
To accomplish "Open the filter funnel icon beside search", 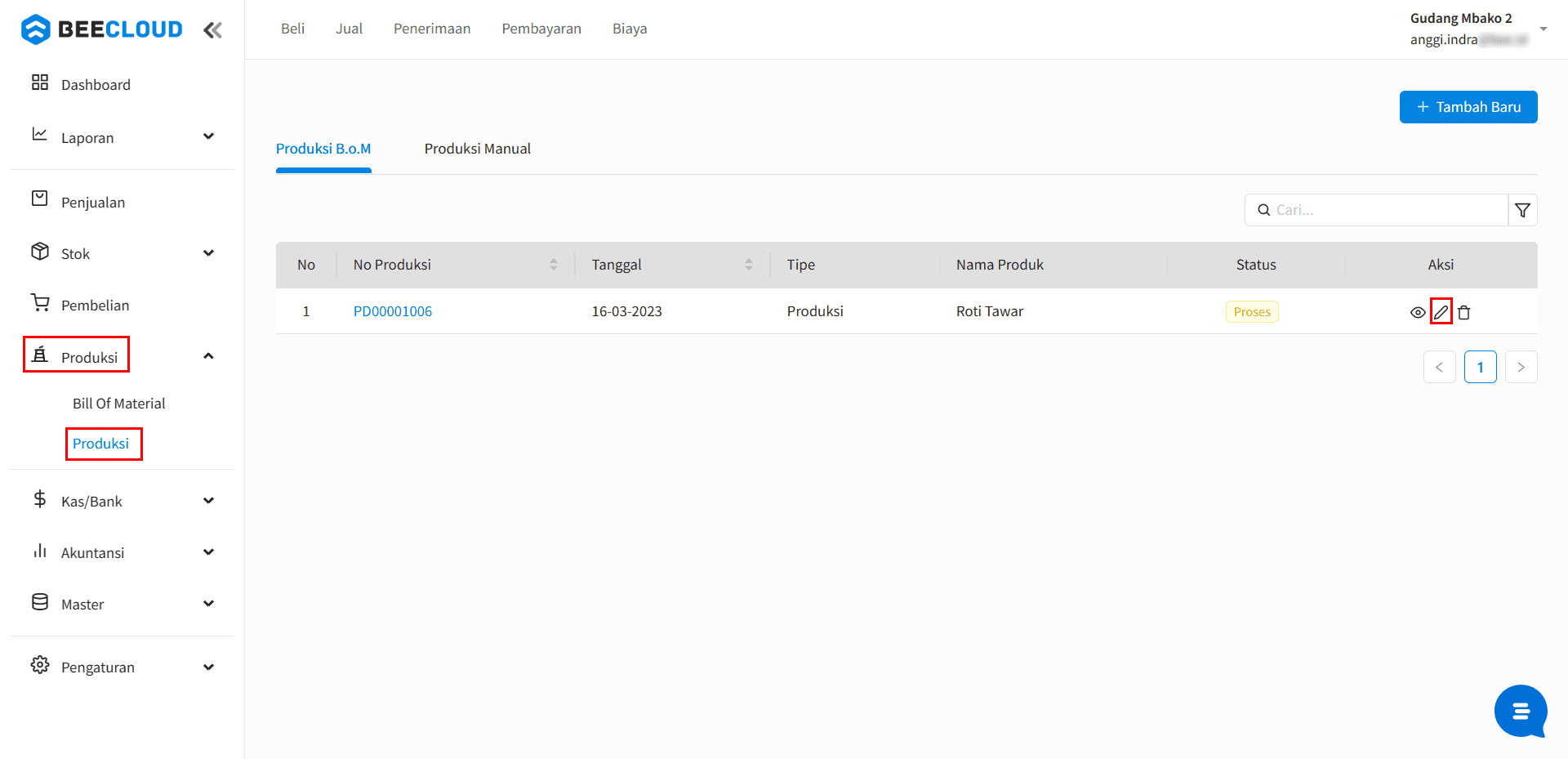I will [x=1522, y=210].
